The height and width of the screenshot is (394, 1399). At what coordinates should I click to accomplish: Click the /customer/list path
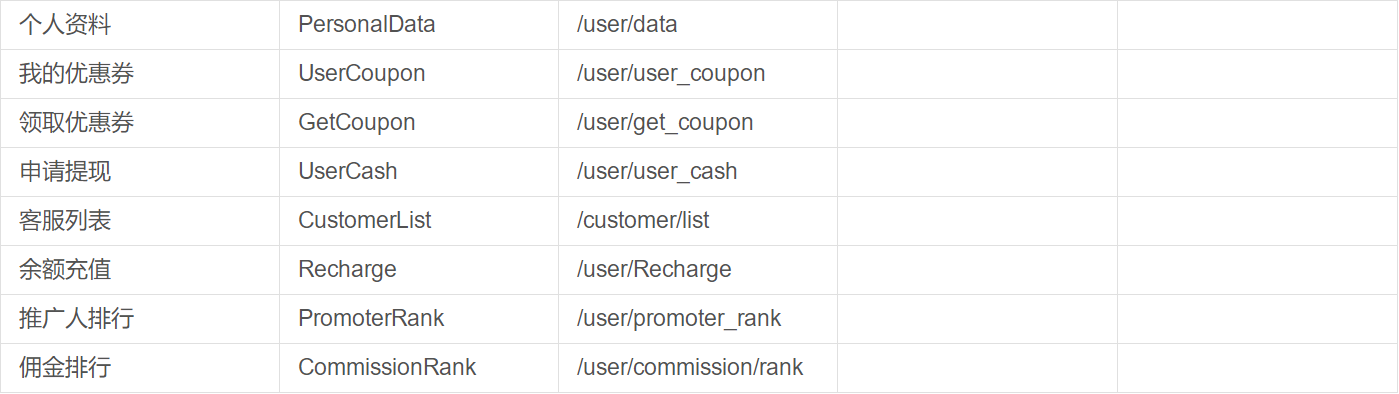643,220
